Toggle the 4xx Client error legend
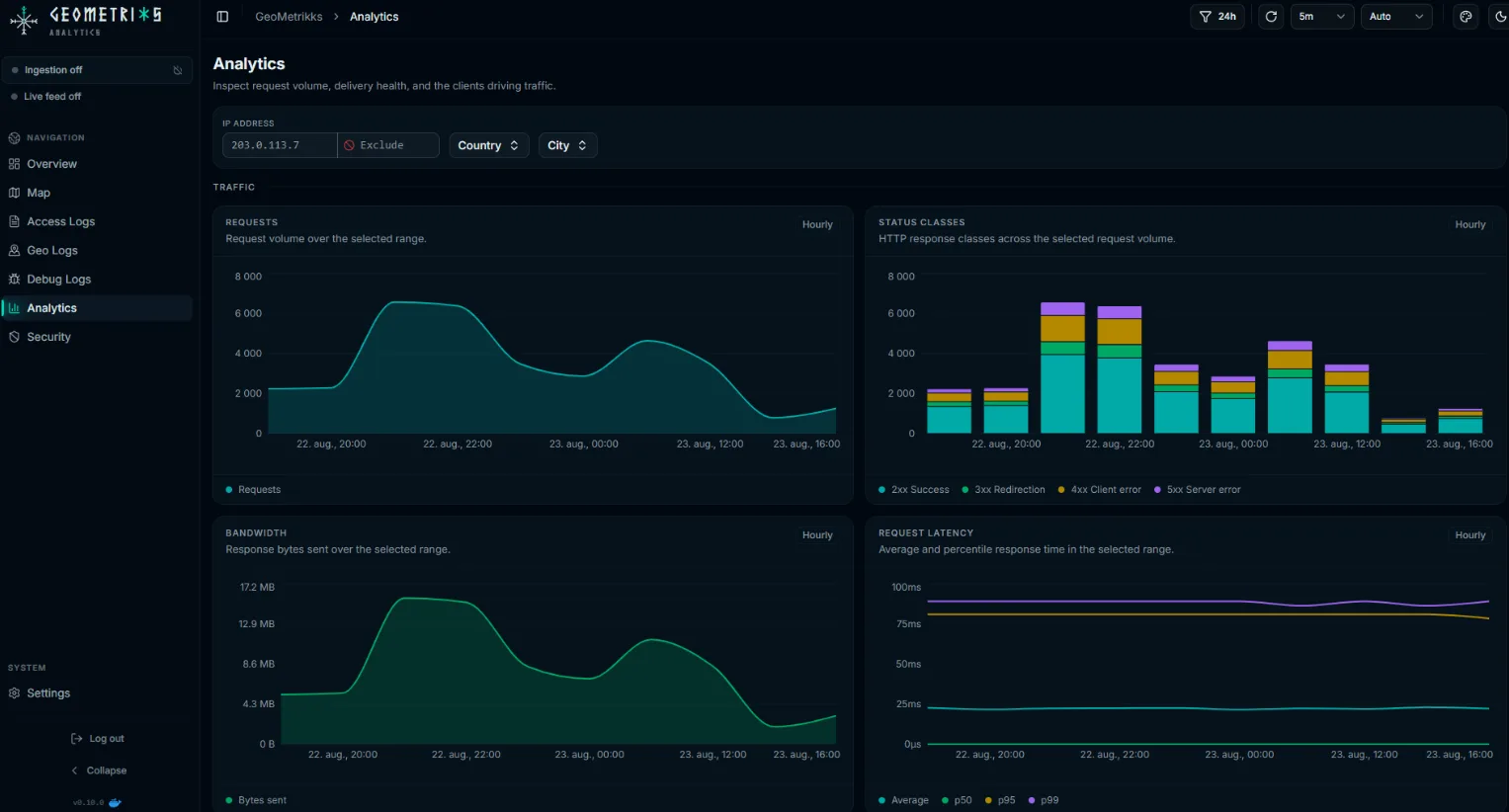Viewport: 1509px width, 812px height. (x=1099, y=490)
